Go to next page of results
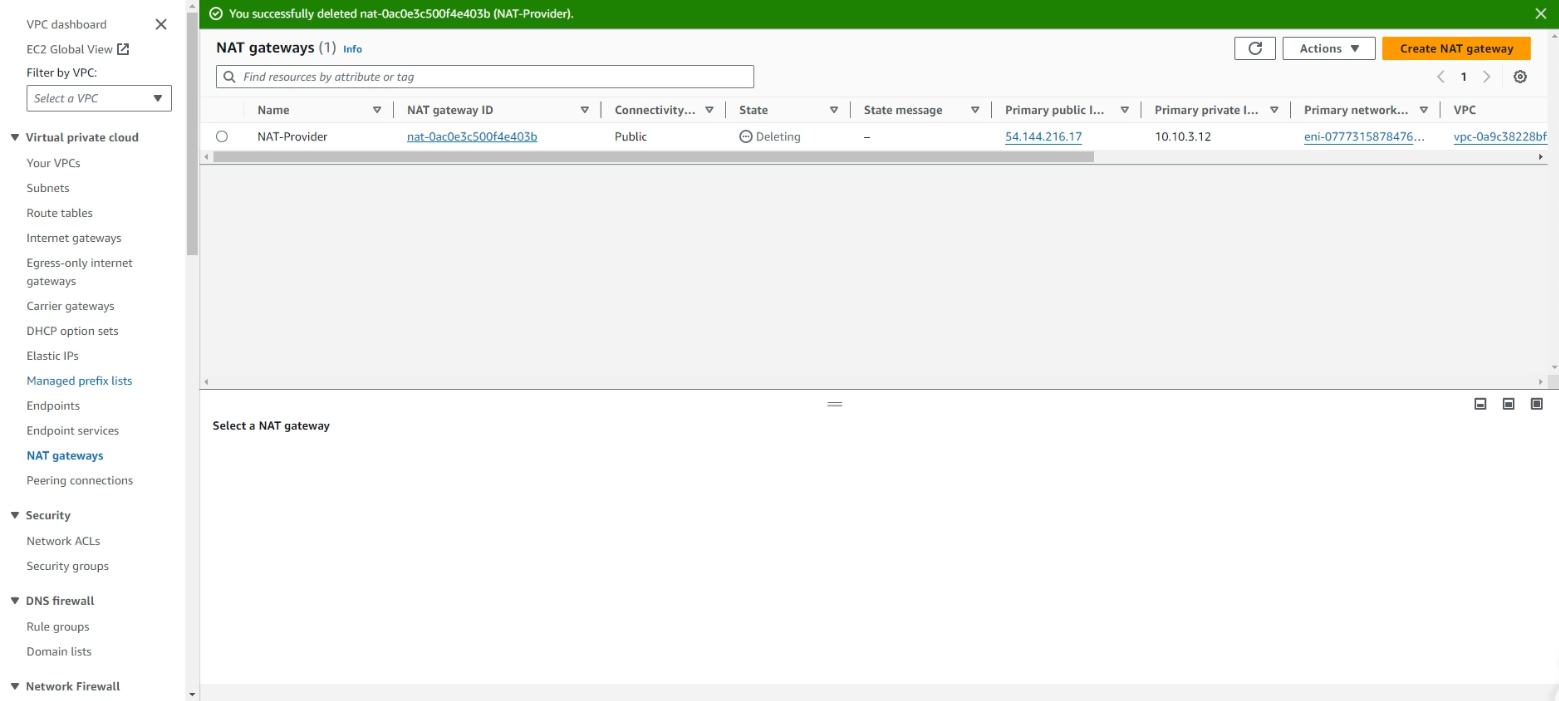1559x701 pixels. pyautogui.click(x=1487, y=77)
